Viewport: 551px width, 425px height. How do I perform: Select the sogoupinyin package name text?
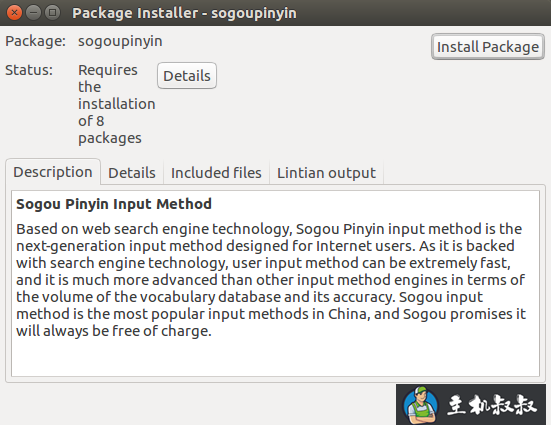coord(120,41)
